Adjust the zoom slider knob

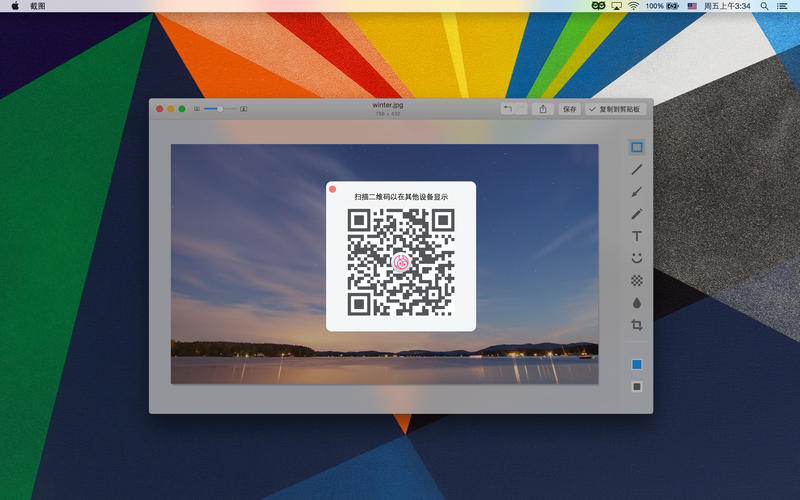pos(220,109)
